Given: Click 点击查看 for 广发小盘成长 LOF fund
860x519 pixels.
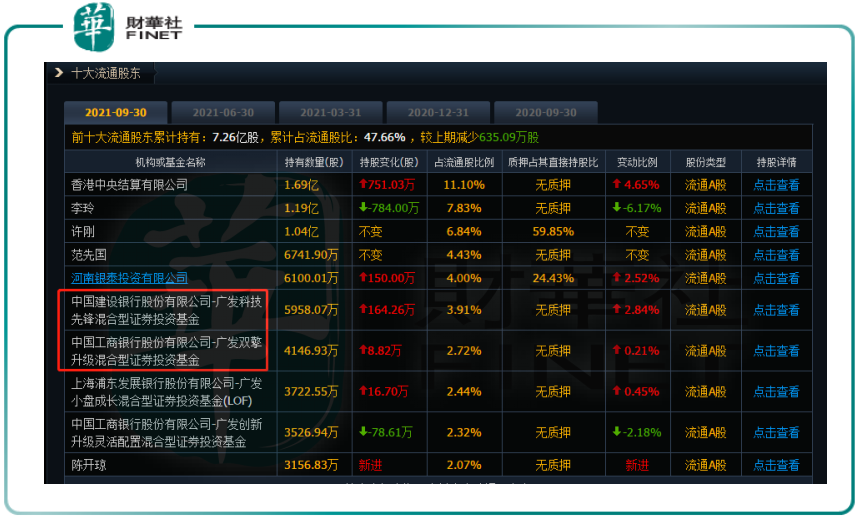Looking at the screenshot, I should [x=776, y=392].
